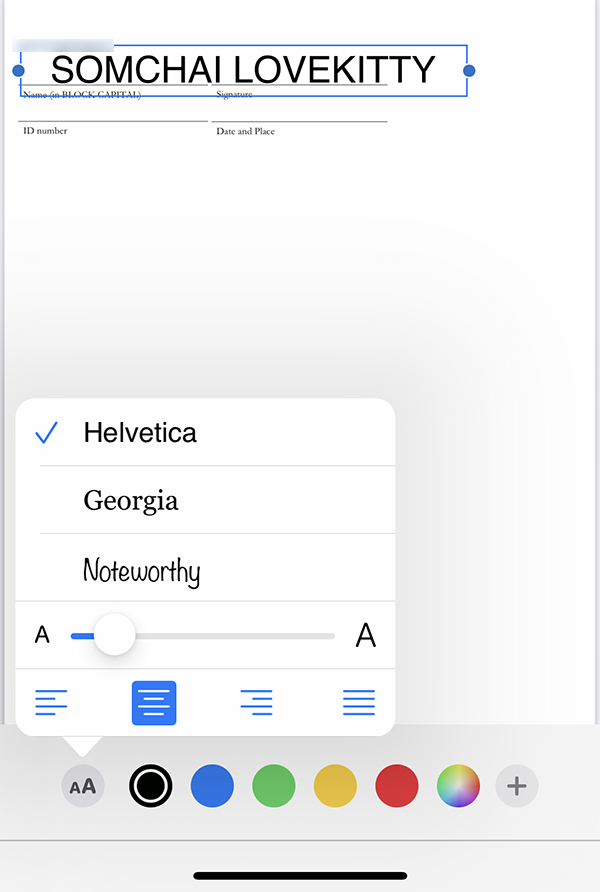Tap the large A size icon

366,635
